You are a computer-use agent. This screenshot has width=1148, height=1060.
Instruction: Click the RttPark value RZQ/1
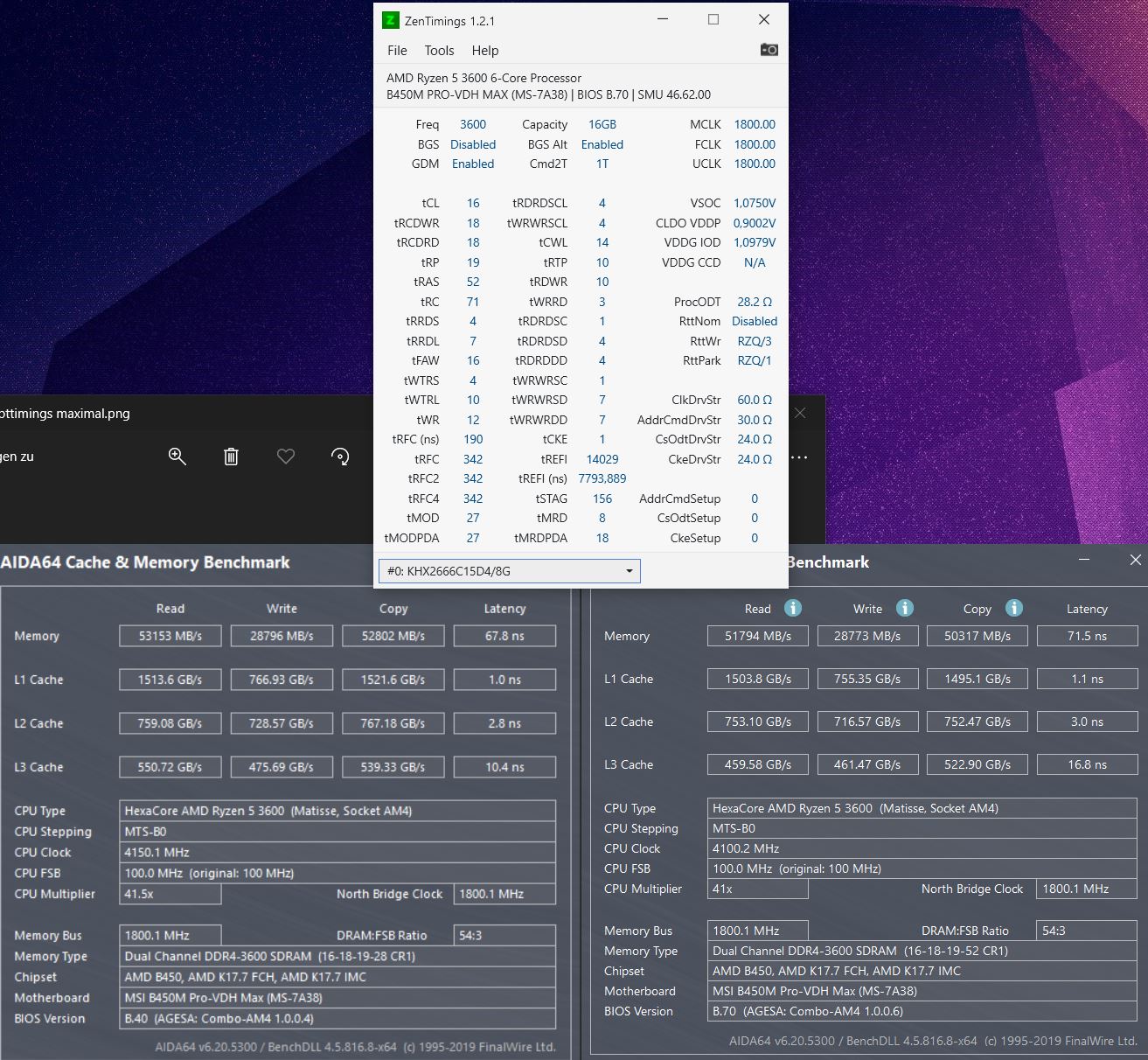(x=755, y=360)
